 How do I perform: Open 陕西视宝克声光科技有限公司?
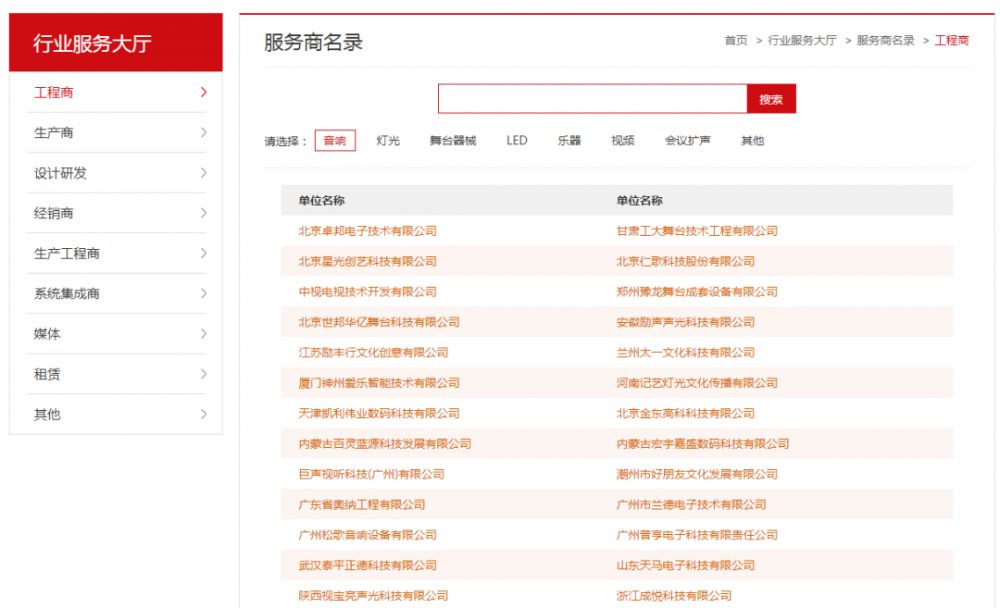pyautogui.click(x=373, y=596)
